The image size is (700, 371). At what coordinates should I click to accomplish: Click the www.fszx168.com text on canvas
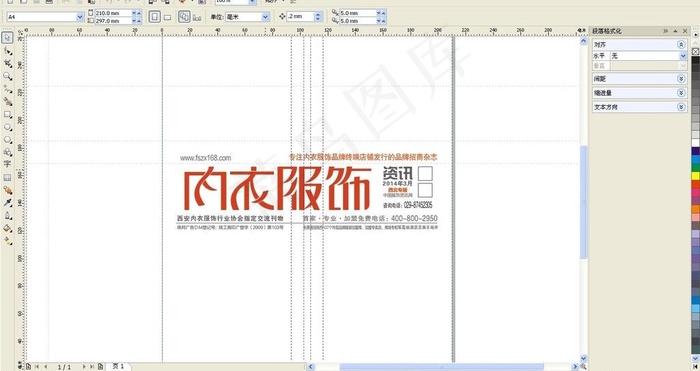[205, 158]
